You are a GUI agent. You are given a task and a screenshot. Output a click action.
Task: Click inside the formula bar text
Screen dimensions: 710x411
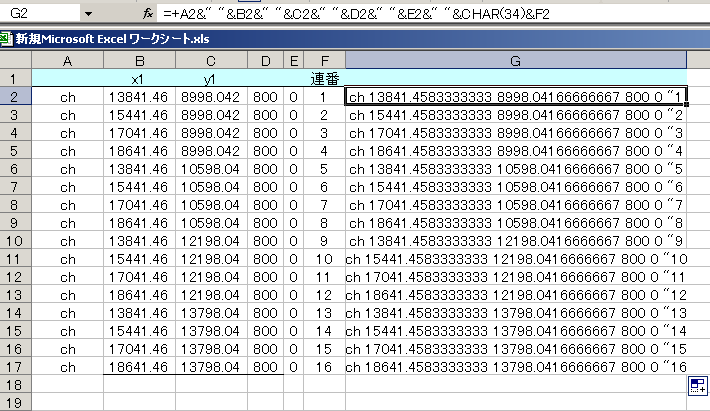click(400, 14)
